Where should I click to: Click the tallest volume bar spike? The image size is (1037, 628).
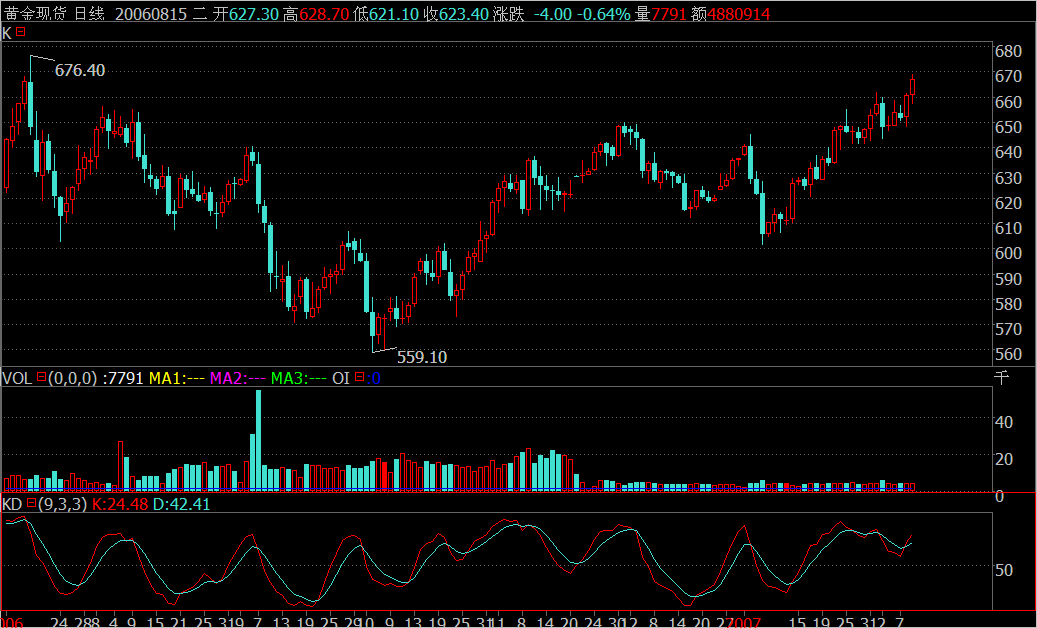259,440
